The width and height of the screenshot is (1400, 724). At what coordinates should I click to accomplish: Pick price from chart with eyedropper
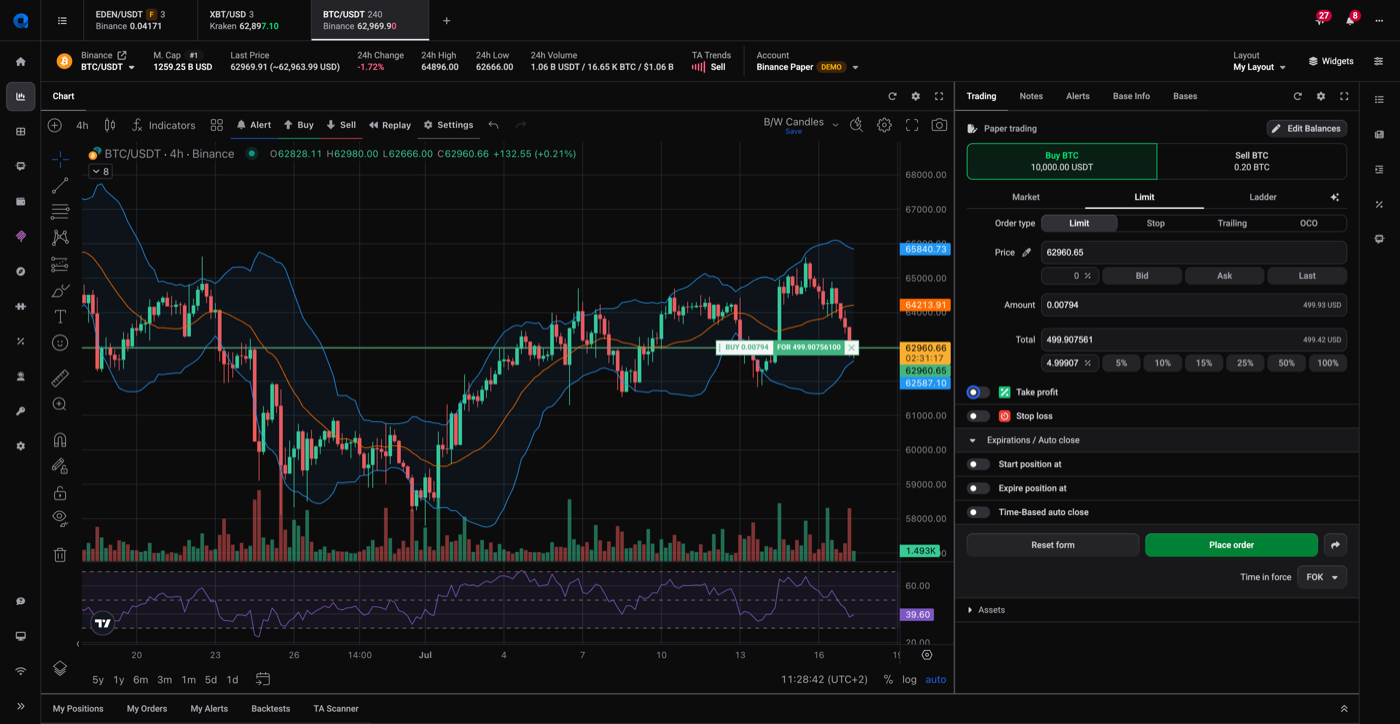(1026, 253)
